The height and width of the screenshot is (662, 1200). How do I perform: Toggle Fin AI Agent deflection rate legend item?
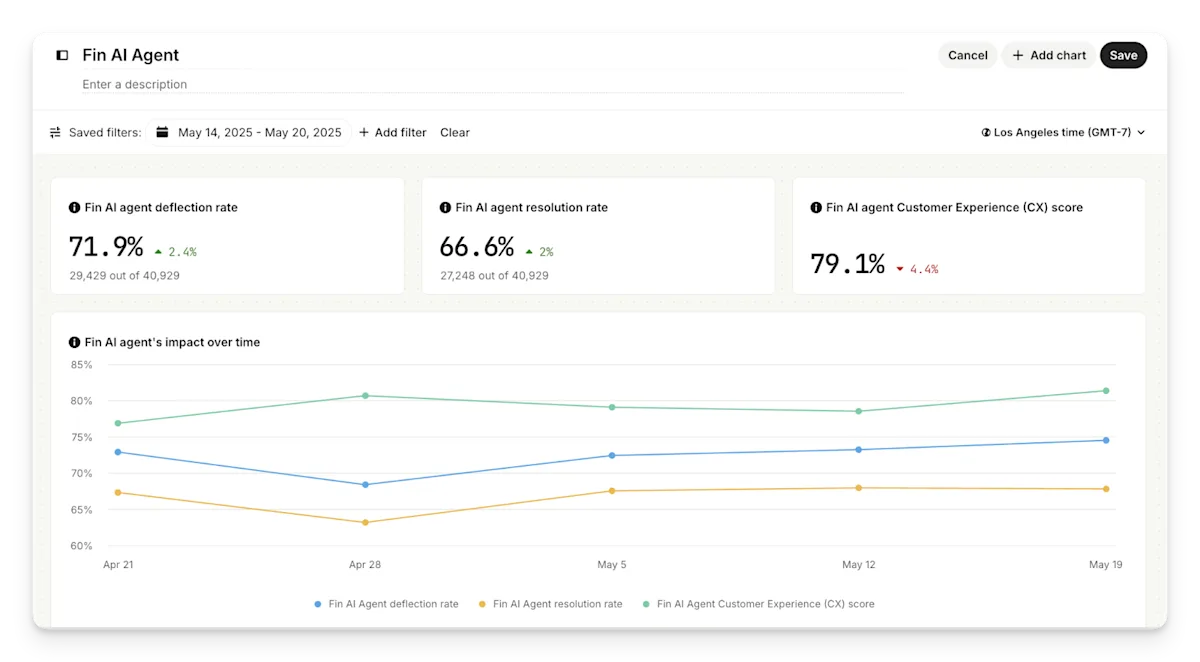[386, 604]
